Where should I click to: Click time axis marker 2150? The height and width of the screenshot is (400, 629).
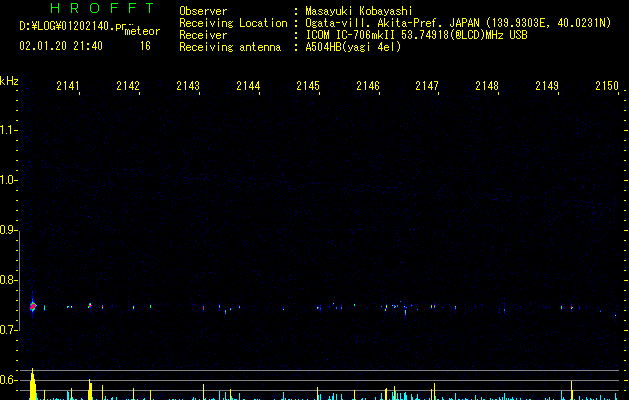607,86
